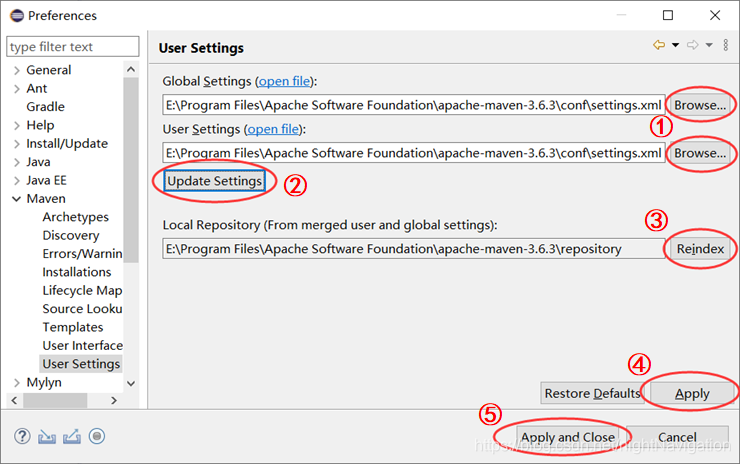This screenshot has width=740, height=464.
Task: Click Apply and Close button
Action: 568,438
